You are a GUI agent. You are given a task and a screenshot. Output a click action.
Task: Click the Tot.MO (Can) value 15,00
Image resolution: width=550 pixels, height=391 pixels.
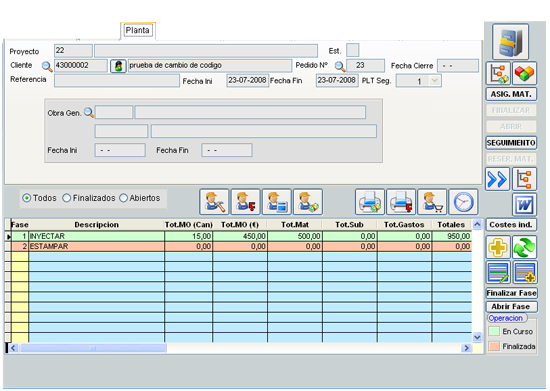click(x=188, y=236)
